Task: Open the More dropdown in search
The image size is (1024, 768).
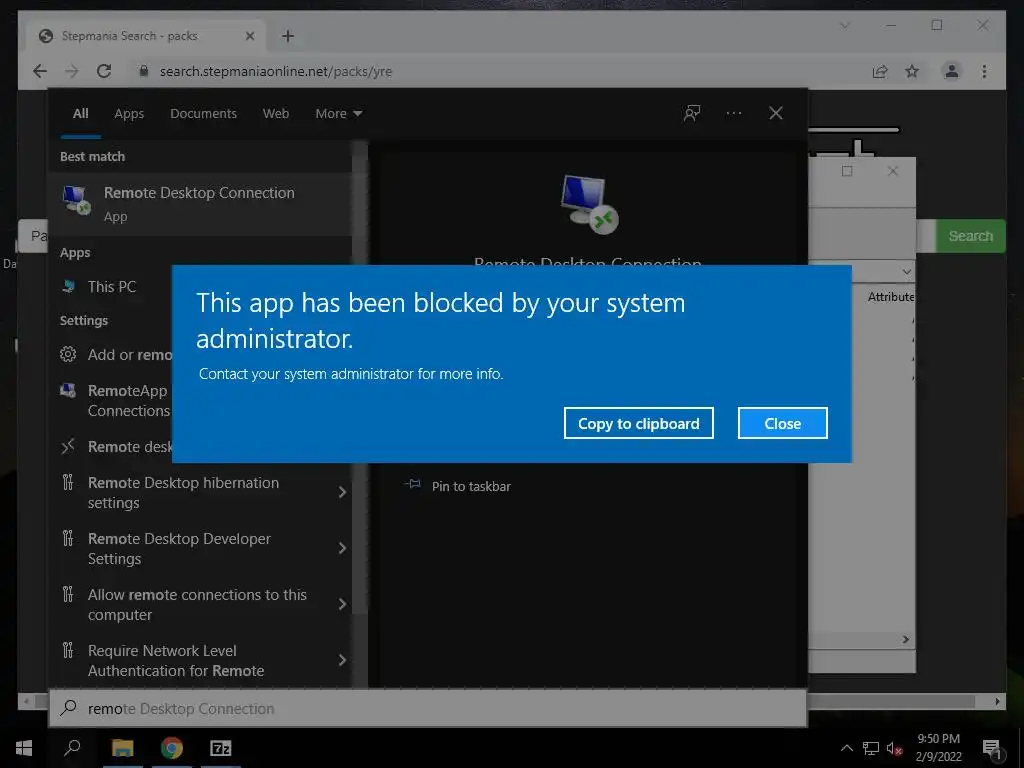Action: pyautogui.click(x=338, y=114)
